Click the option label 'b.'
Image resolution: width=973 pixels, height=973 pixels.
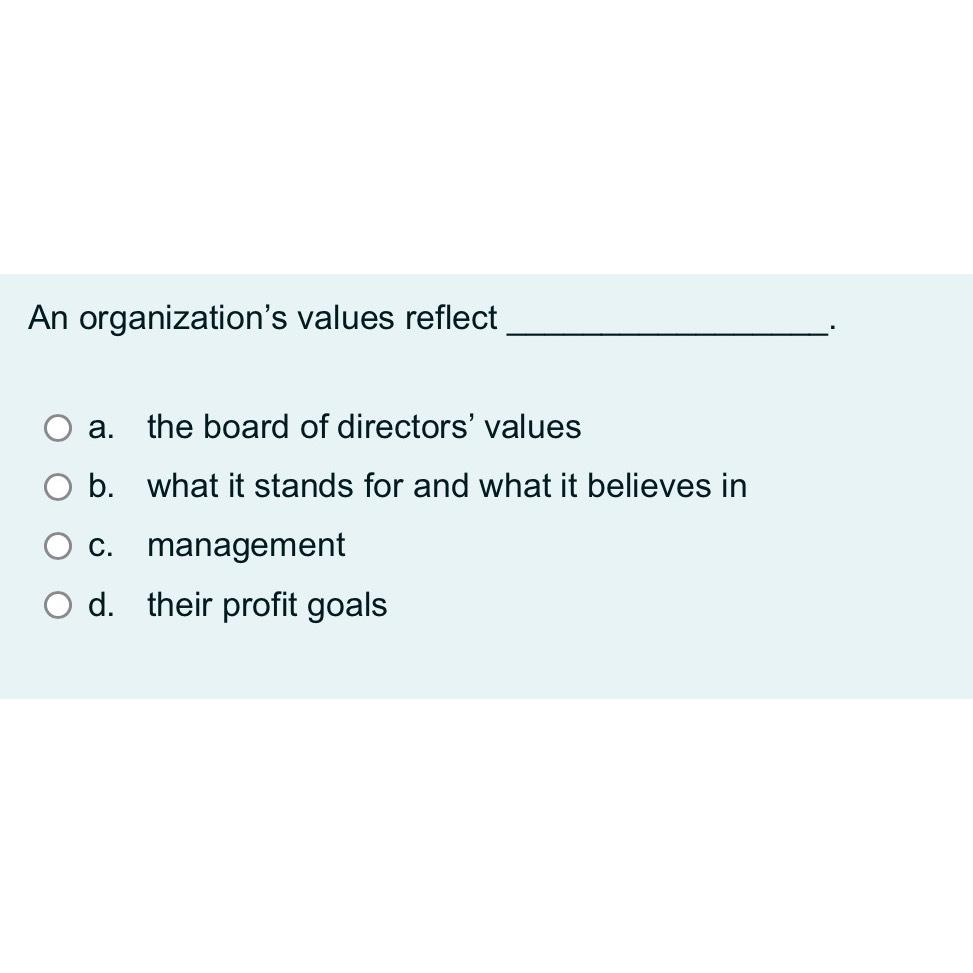coord(100,487)
